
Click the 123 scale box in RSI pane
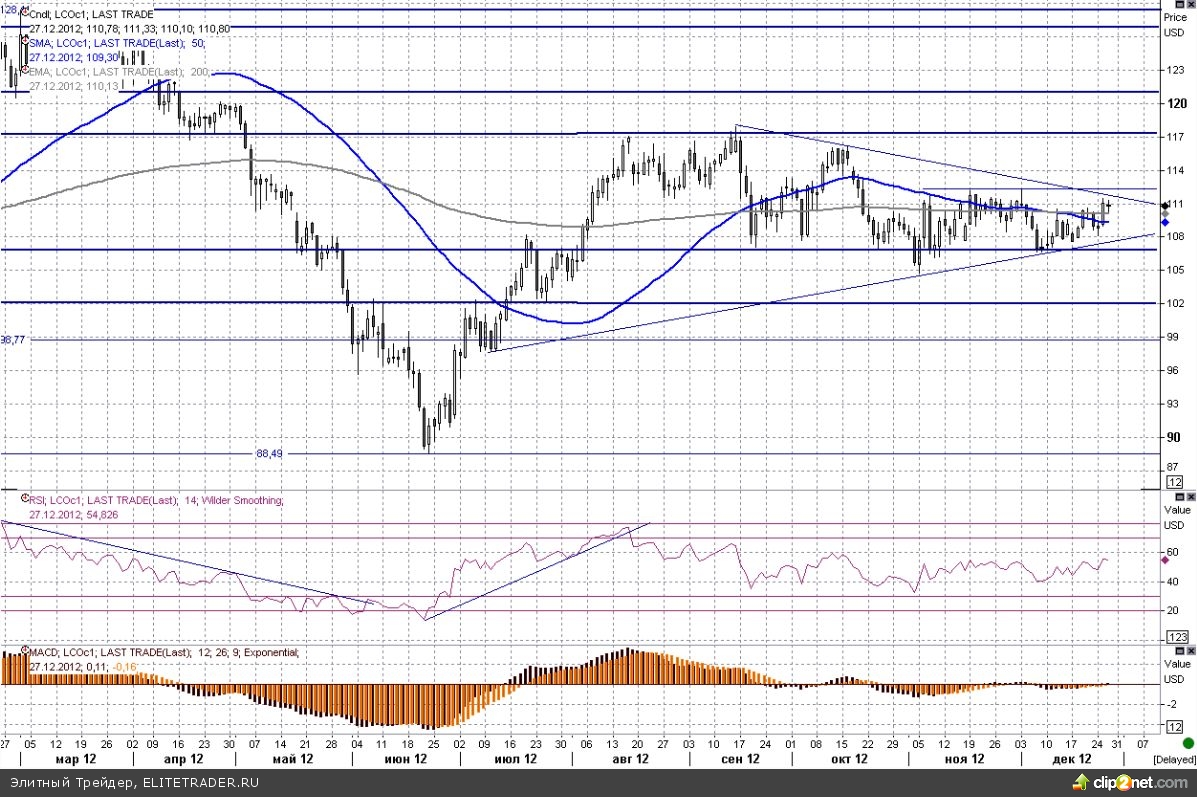[1176, 637]
